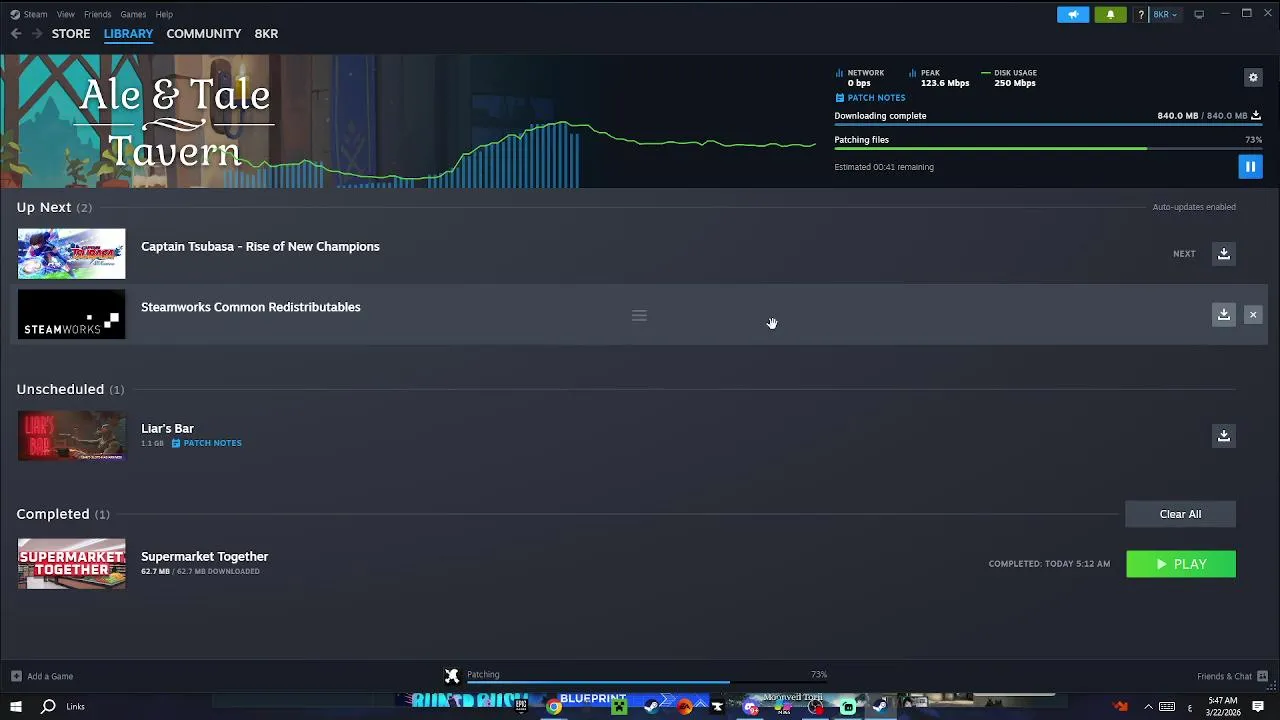1280x720 pixels.
Task: Start Captain Tsubasa download now
Action: pos(1224,254)
